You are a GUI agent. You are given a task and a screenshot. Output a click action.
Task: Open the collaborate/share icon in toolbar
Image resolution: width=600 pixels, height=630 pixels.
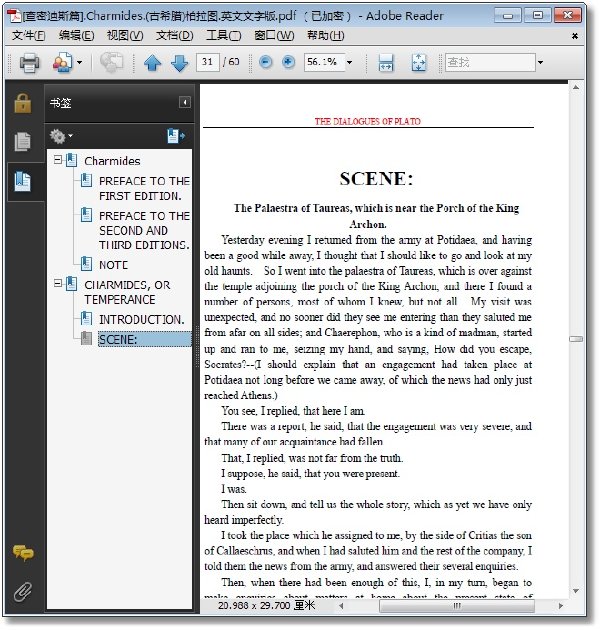pyautogui.click(x=62, y=63)
